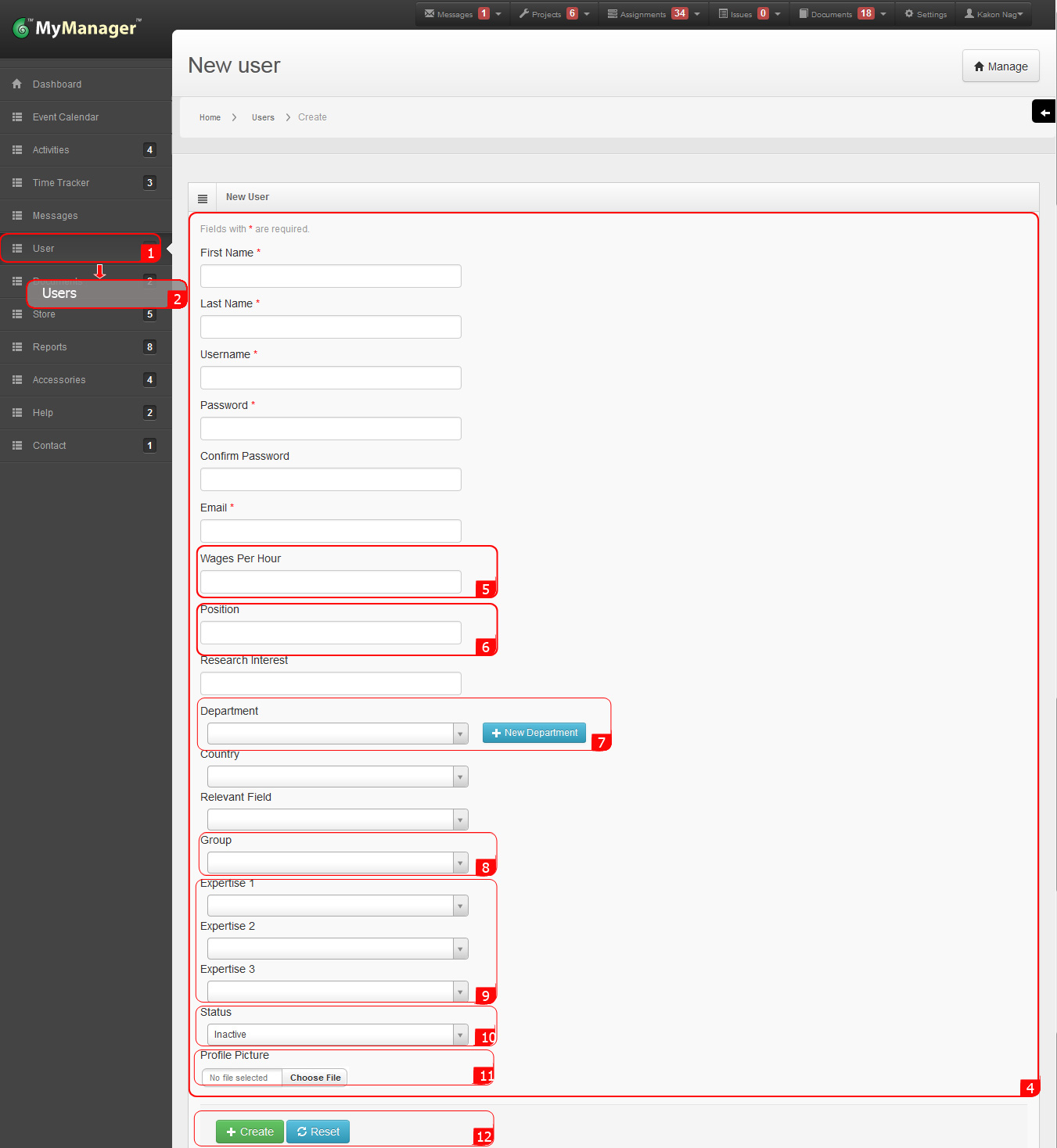Open the Kakon Nag user menu

point(994,14)
